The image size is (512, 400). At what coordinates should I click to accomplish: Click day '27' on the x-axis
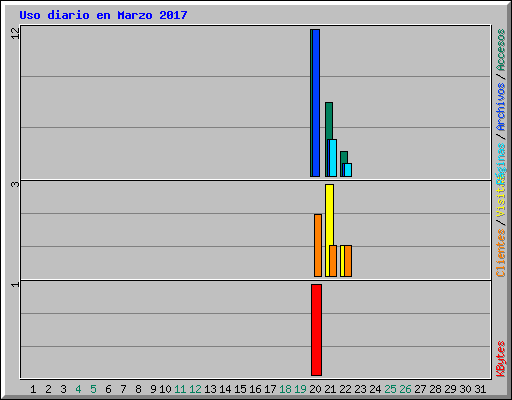tap(420, 389)
